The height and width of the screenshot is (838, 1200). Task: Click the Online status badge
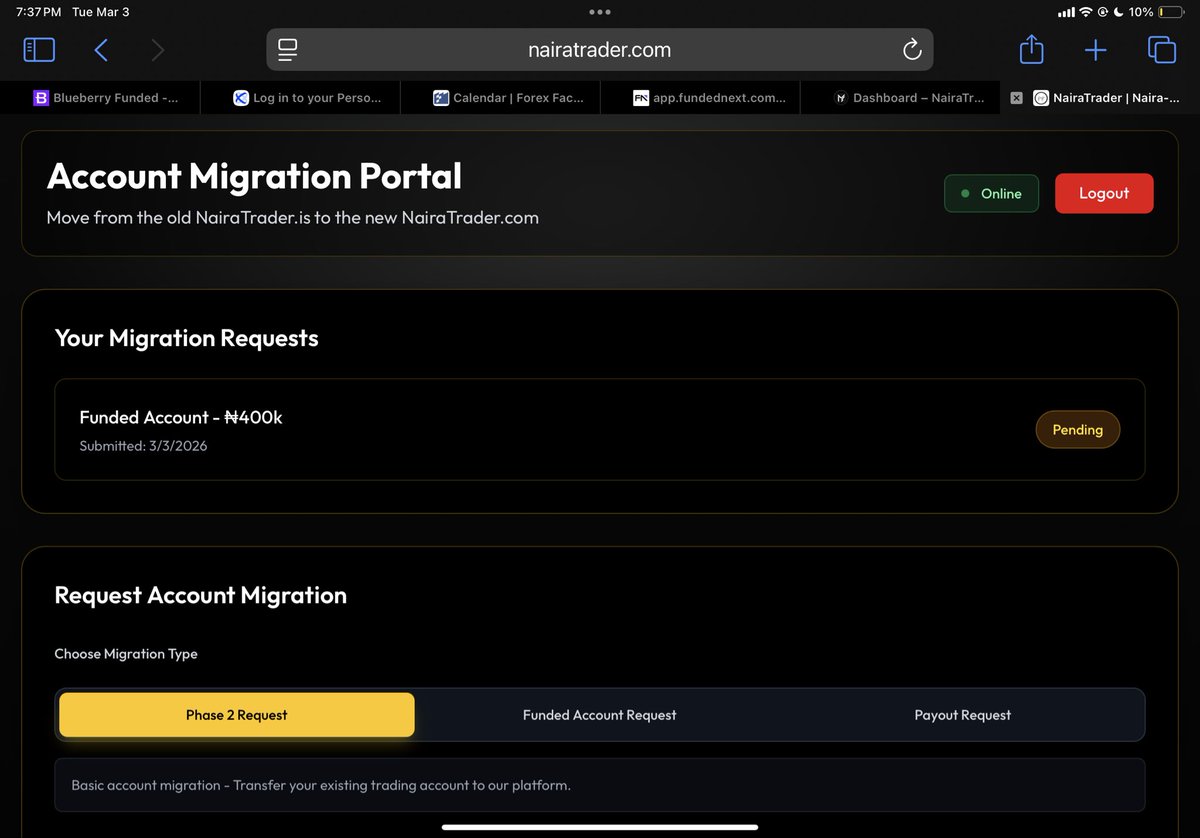tap(991, 193)
